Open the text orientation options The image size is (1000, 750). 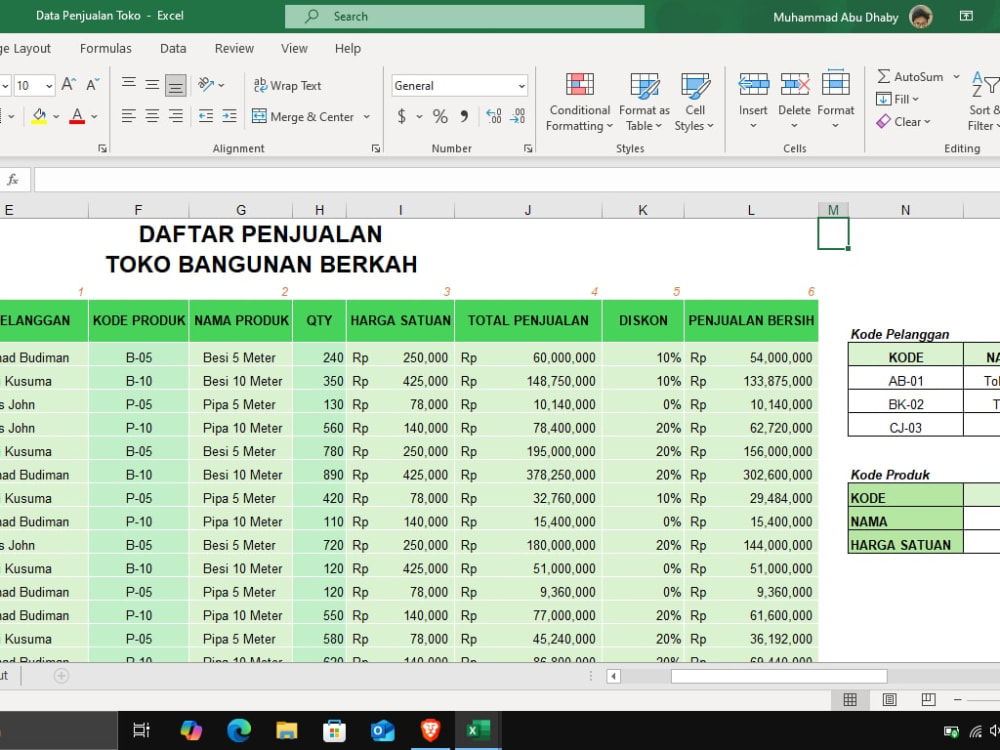211,84
